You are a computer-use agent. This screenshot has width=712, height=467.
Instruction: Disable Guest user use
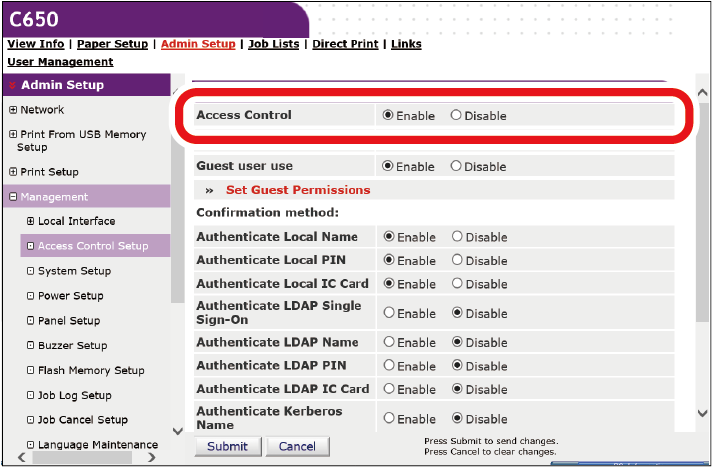point(457,167)
